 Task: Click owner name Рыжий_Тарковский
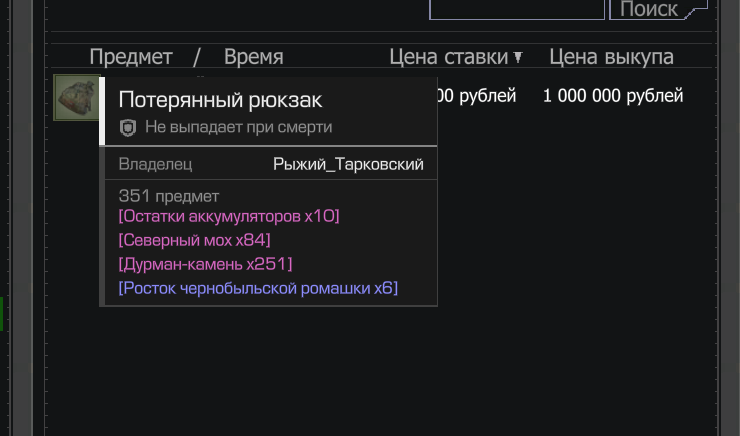tap(348, 164)
